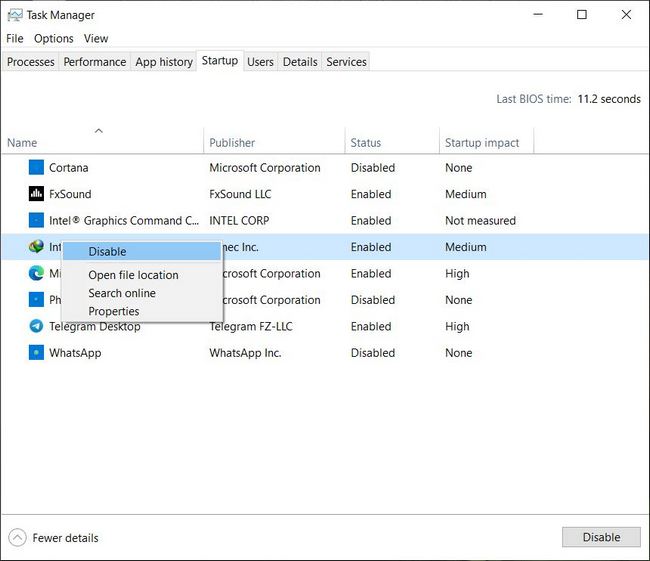Click the Cortana app icon
The width and height of the screenshot is (650, 561).
36,168
